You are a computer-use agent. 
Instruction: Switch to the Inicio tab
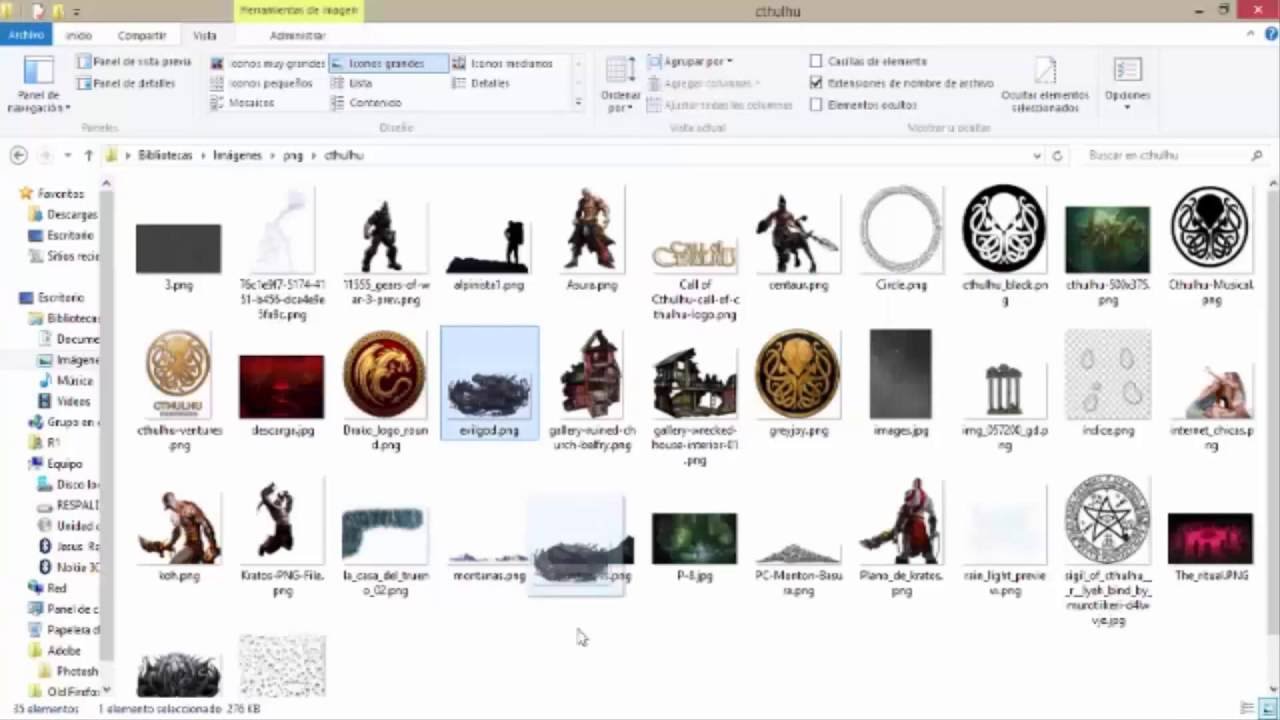coord(79,35)
